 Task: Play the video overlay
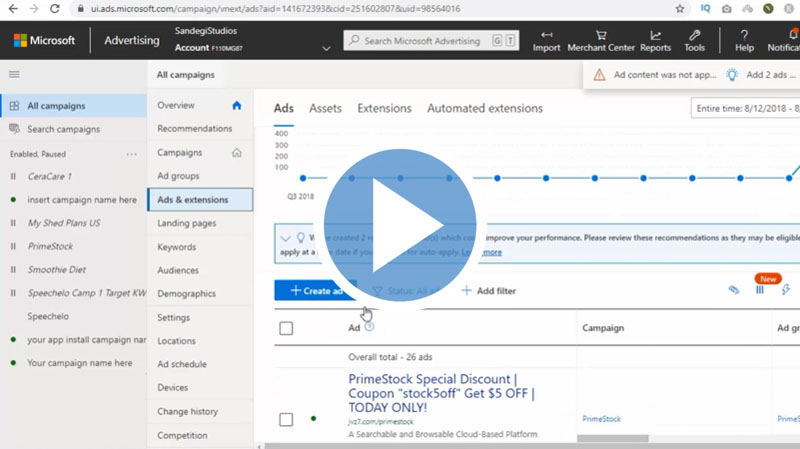click(x=400, y=225)
